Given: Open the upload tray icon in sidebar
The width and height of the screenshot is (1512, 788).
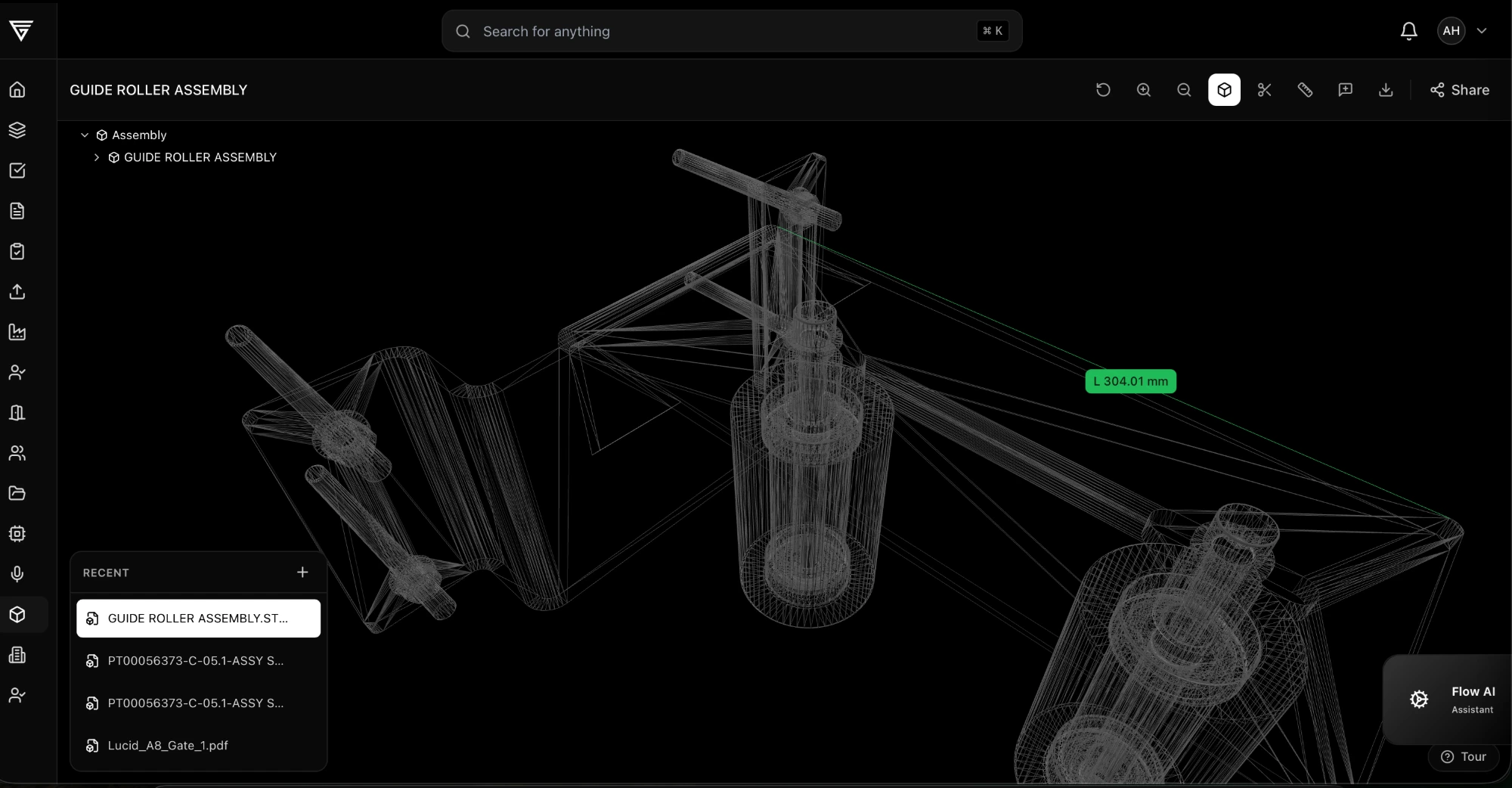Looking at the screenshot, I should tap(17, 291).
